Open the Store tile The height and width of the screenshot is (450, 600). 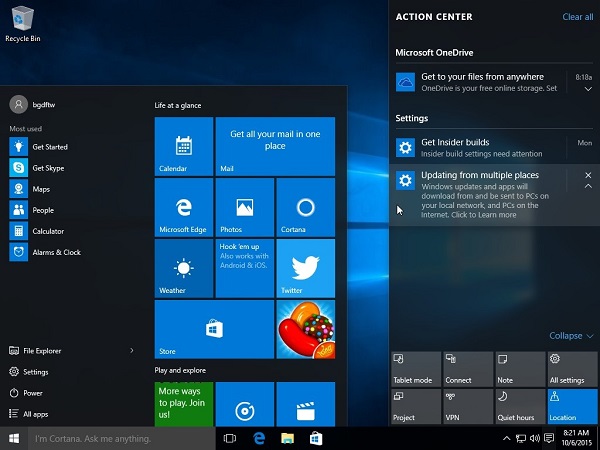point(214,329)
